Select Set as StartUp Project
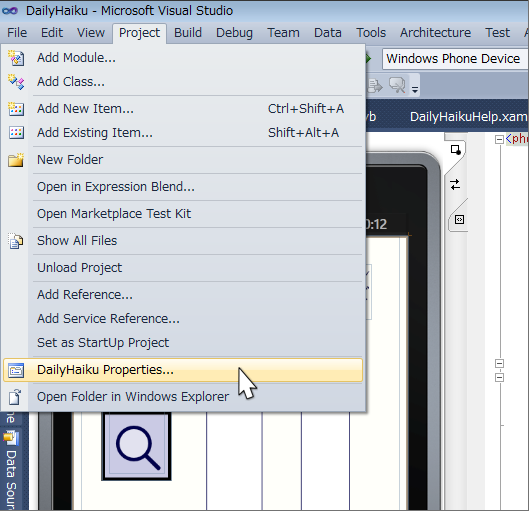The height and width of the screenshot is (511, 529). [183, 342]
